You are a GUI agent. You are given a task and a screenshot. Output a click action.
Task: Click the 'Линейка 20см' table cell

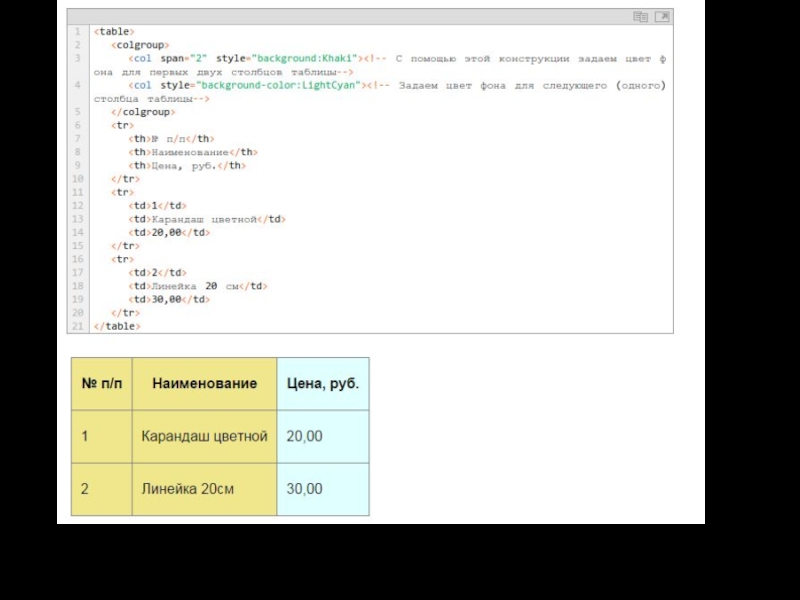pos(205,489)
